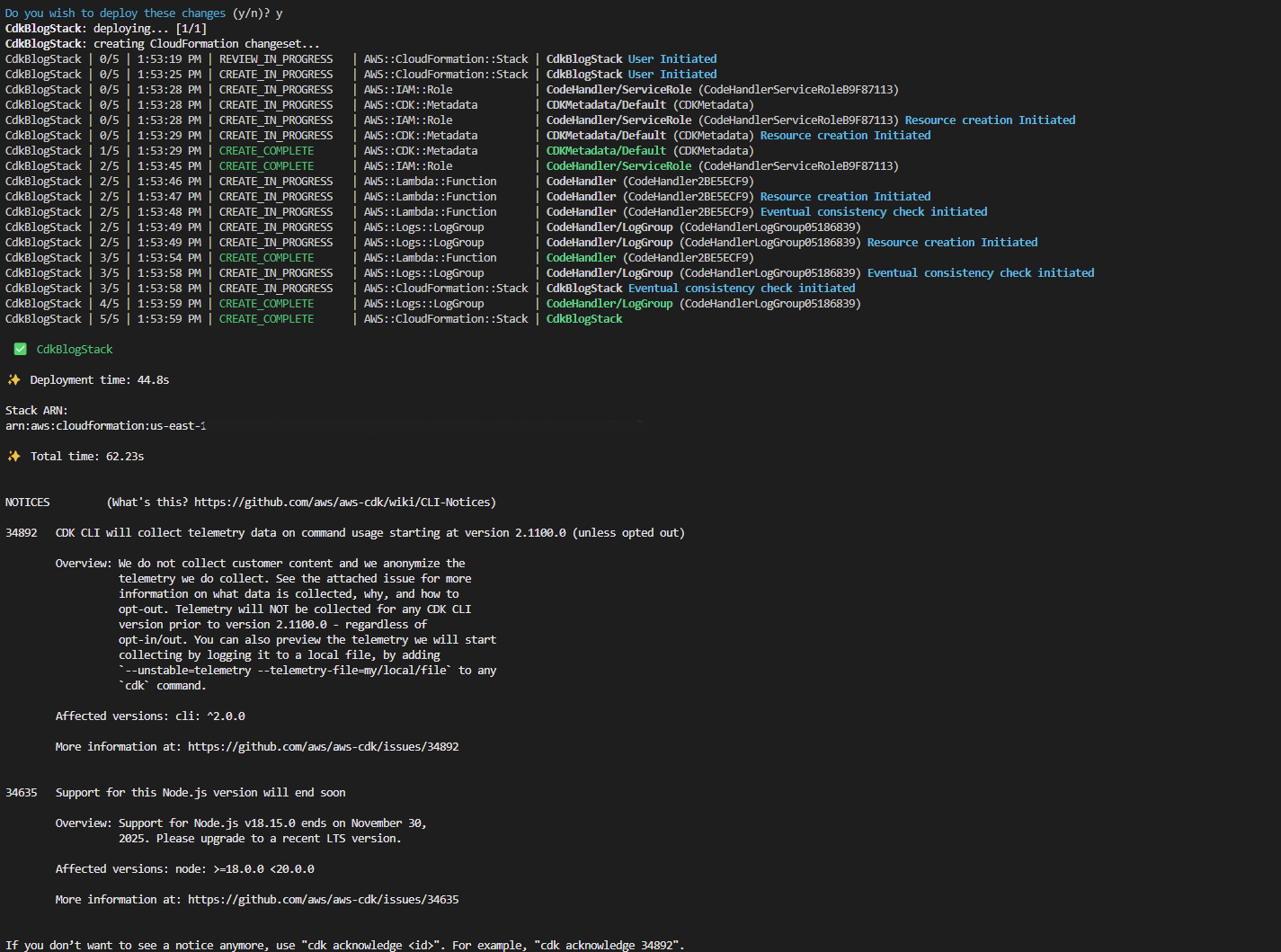The height and width of the screenshot is (952, 1281).
Task: Click the 'Total time: 62.23s' text
Action: (x=87, y=456)
